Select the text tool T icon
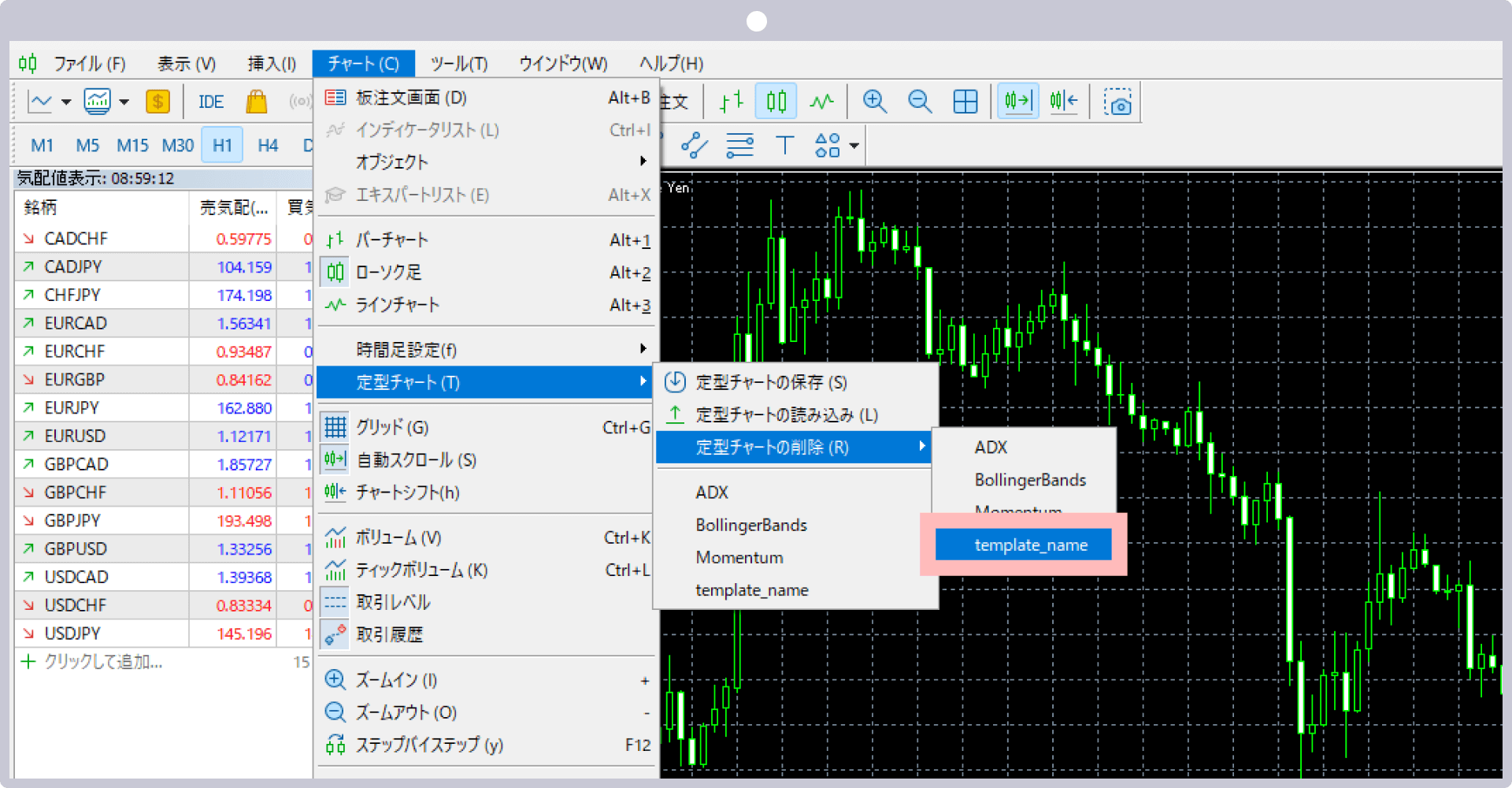This screenshot has height=788, width=1512. [x=784, y=145]
